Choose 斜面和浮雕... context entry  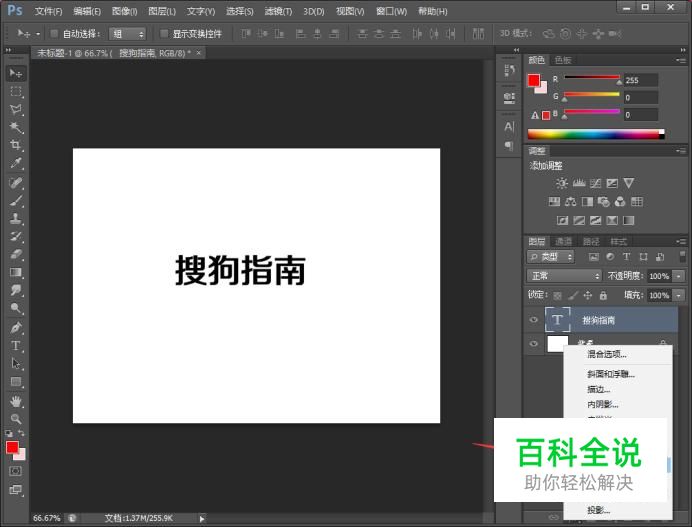point(611,374)
